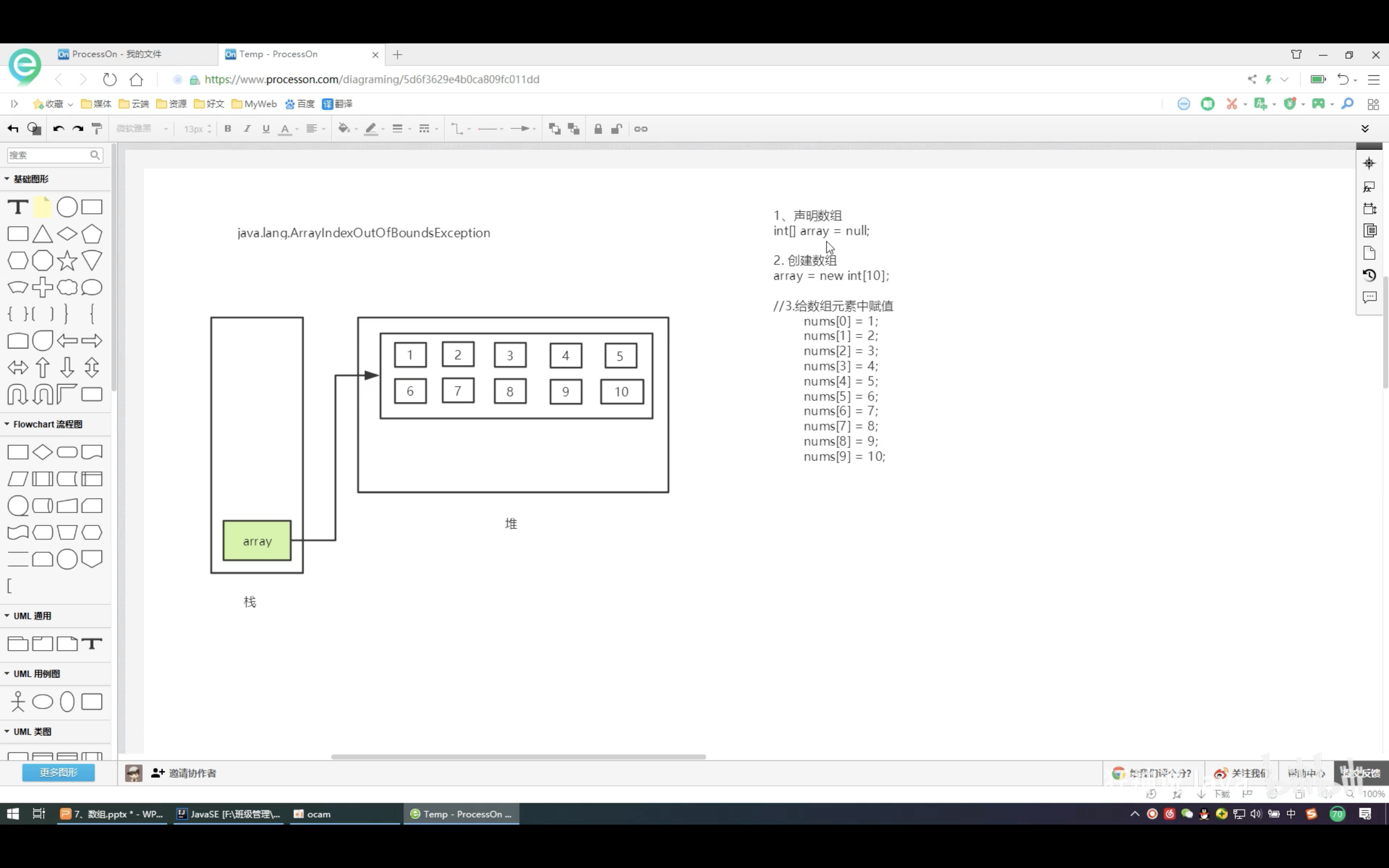Open the fill color picker
Viewport: 1389px width, 868px height.
344,129
